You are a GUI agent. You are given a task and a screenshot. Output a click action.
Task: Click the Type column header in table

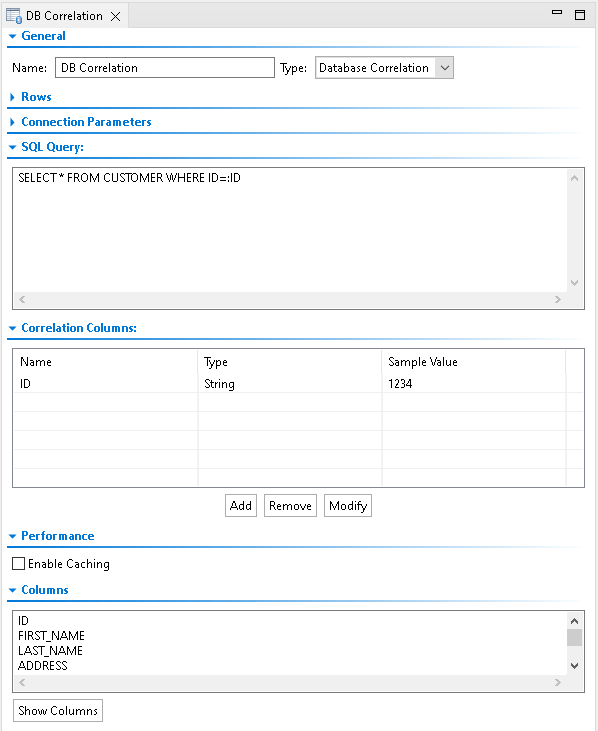tap(289, 362)
